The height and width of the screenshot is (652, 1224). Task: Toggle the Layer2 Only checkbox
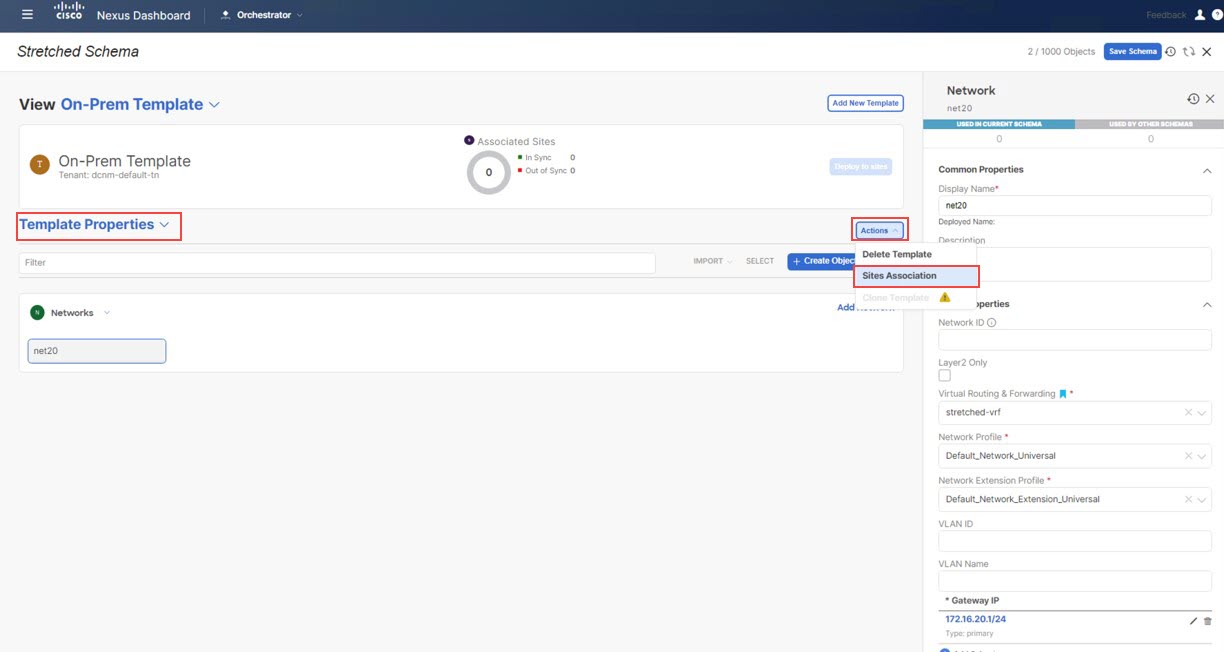pos(944,376)
